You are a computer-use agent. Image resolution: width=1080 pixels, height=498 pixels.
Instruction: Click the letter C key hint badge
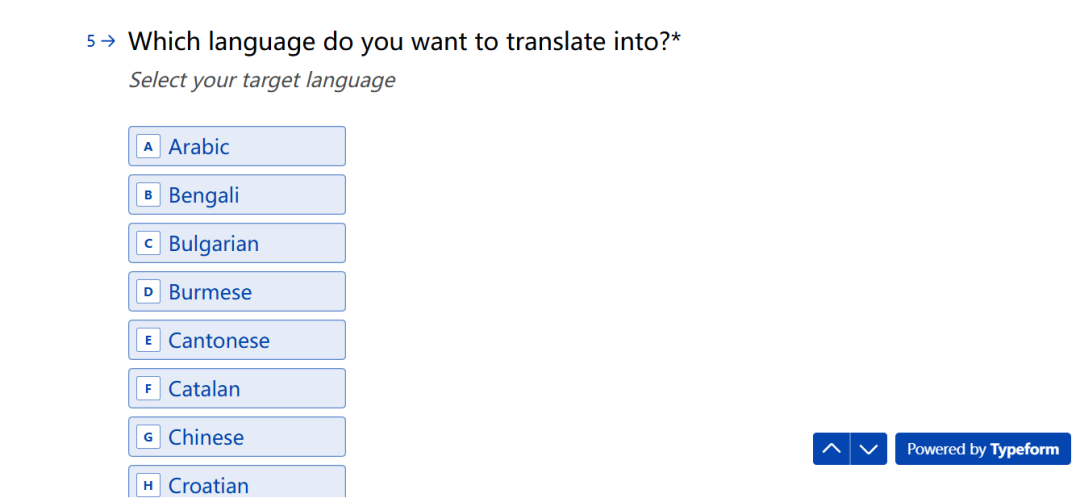coord(148,243)
